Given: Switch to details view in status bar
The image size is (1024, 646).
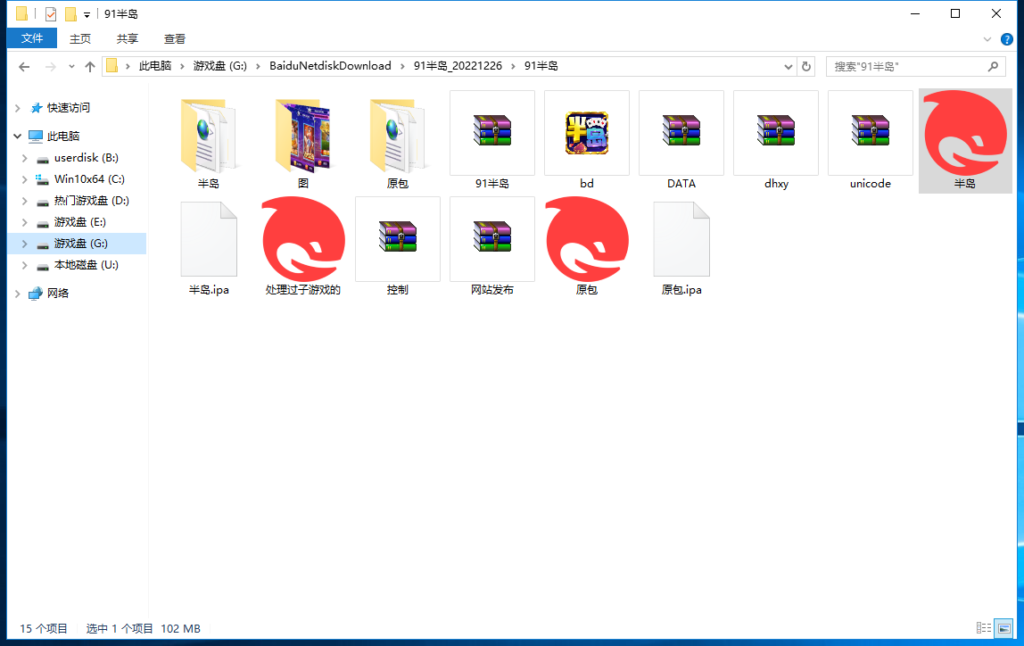Looking at the screenshot, I should (x=983, y=628).
